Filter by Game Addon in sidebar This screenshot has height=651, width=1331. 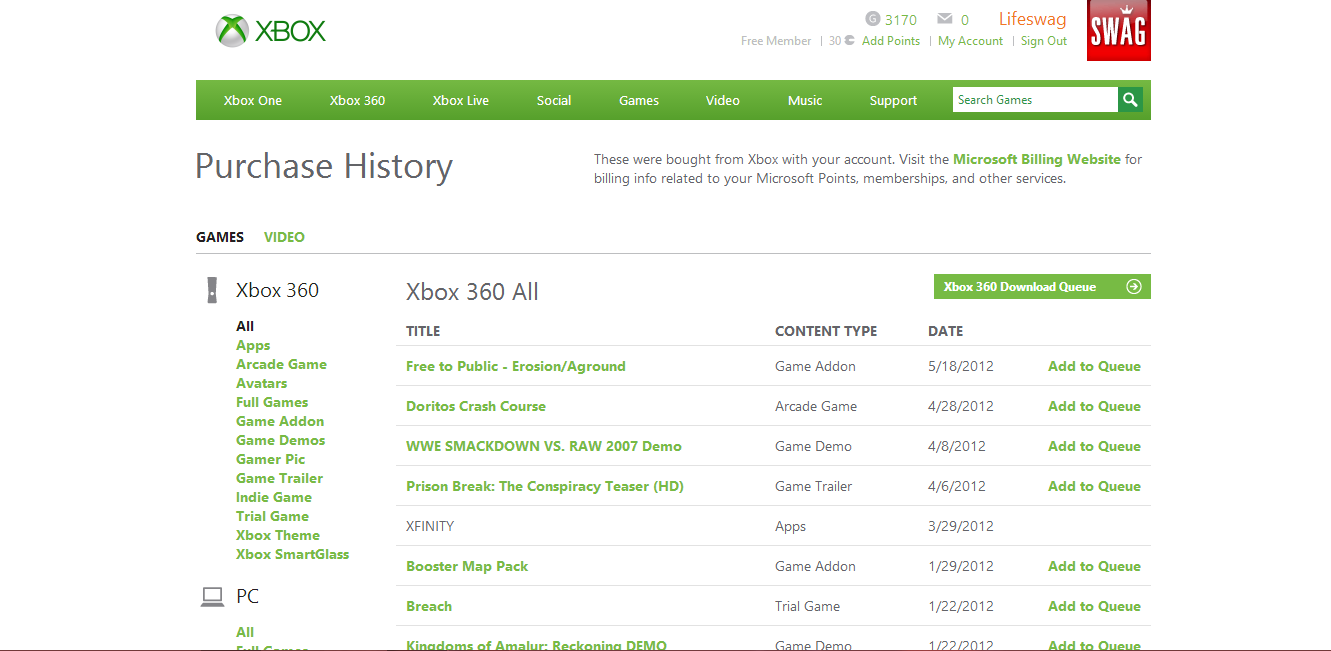(x=280, y=421)
